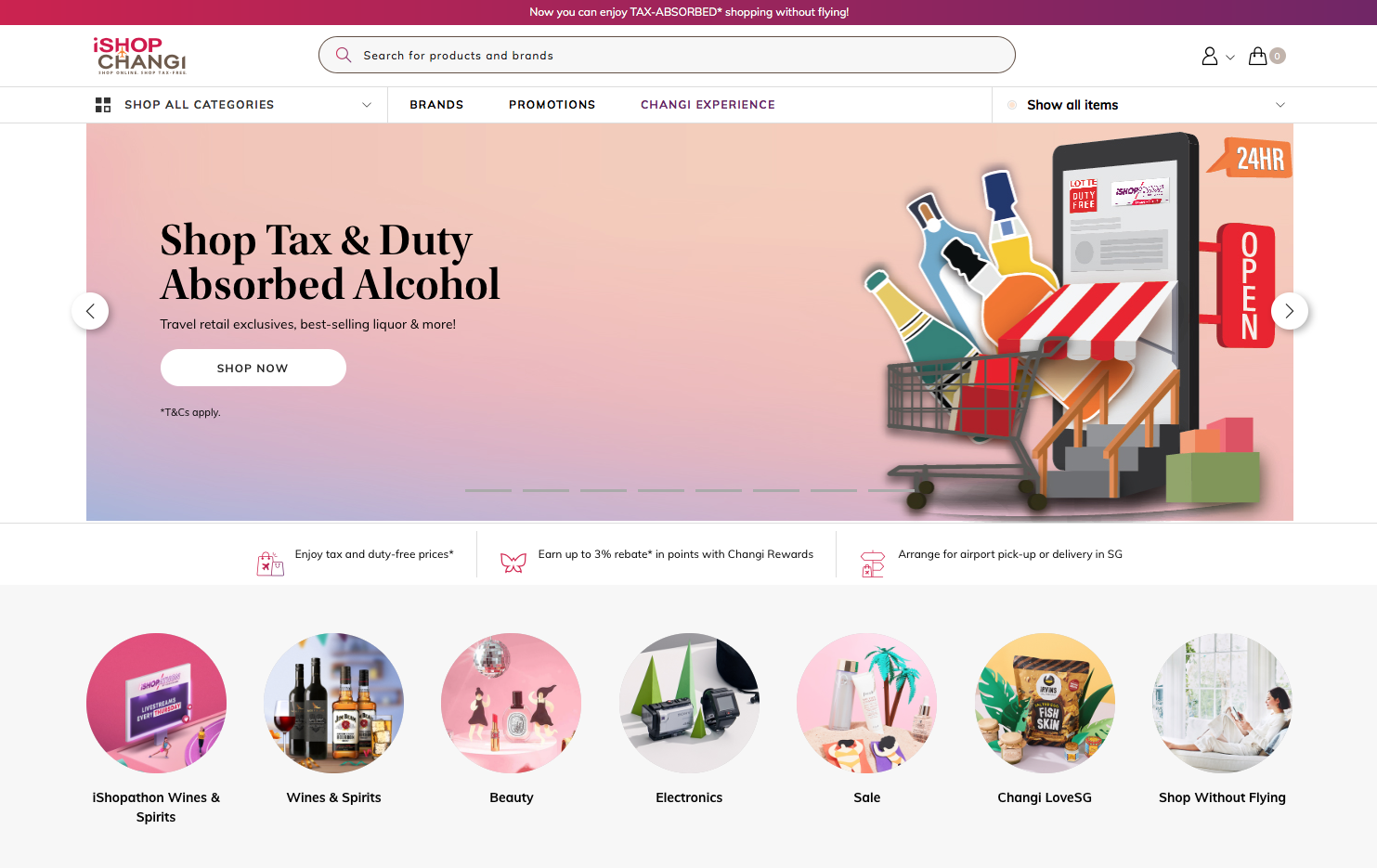Select the first carousel slide indicator
Screen dimensions: 1377x868
pyautogui.click(x=488, y=490)
